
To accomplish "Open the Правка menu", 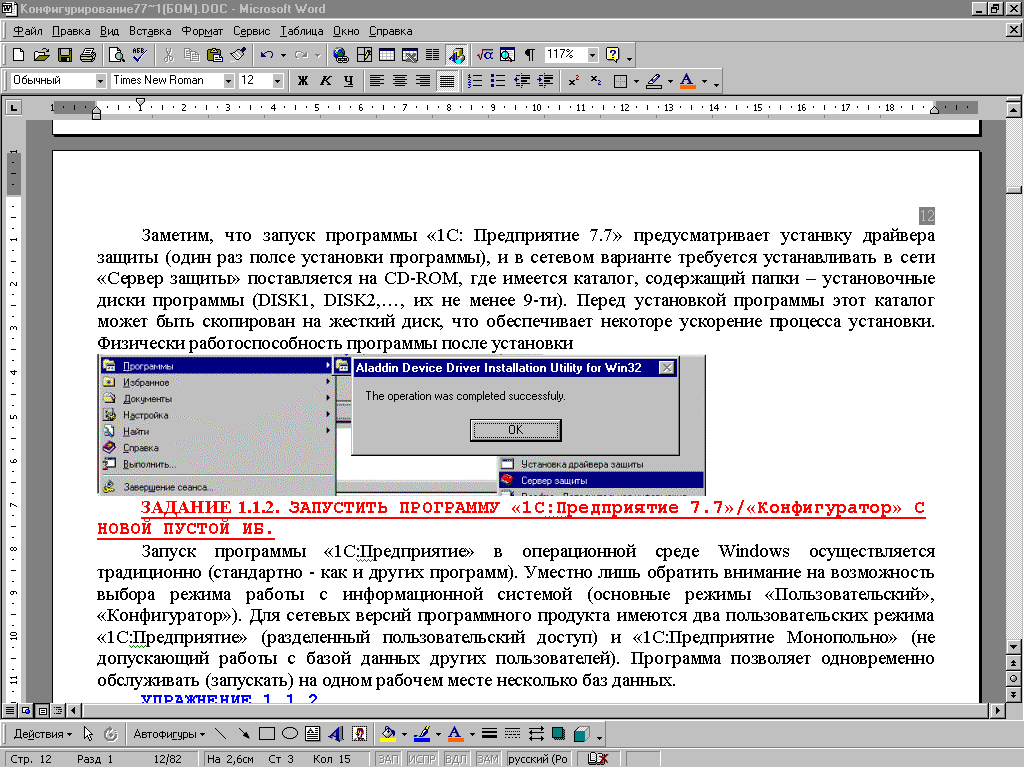I will pyautogui.click(x=71, y=31).
